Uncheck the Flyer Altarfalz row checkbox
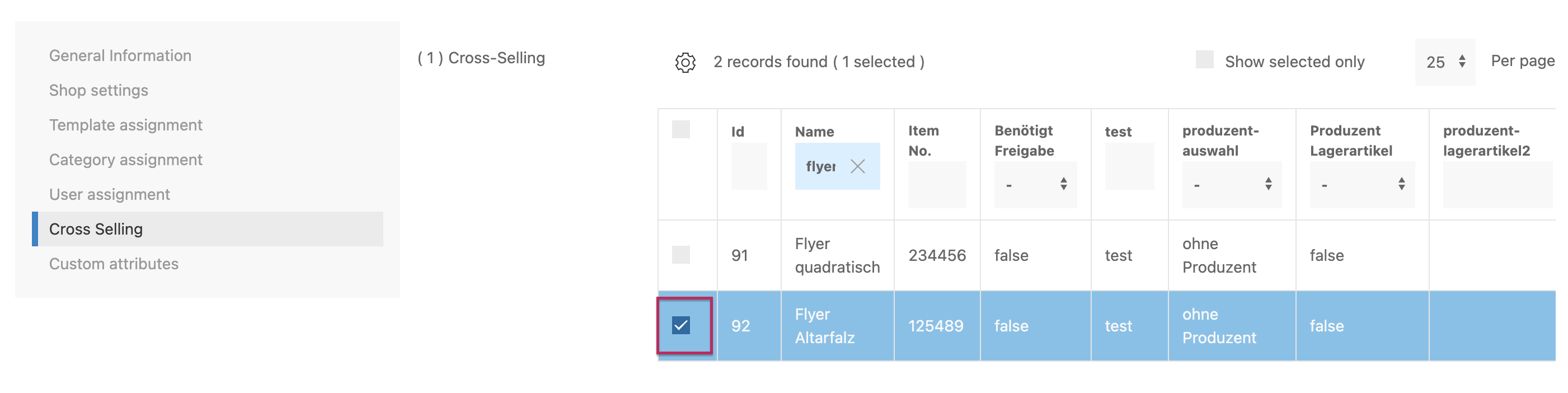Screen dimensions: 1568x393 point(680,325)
